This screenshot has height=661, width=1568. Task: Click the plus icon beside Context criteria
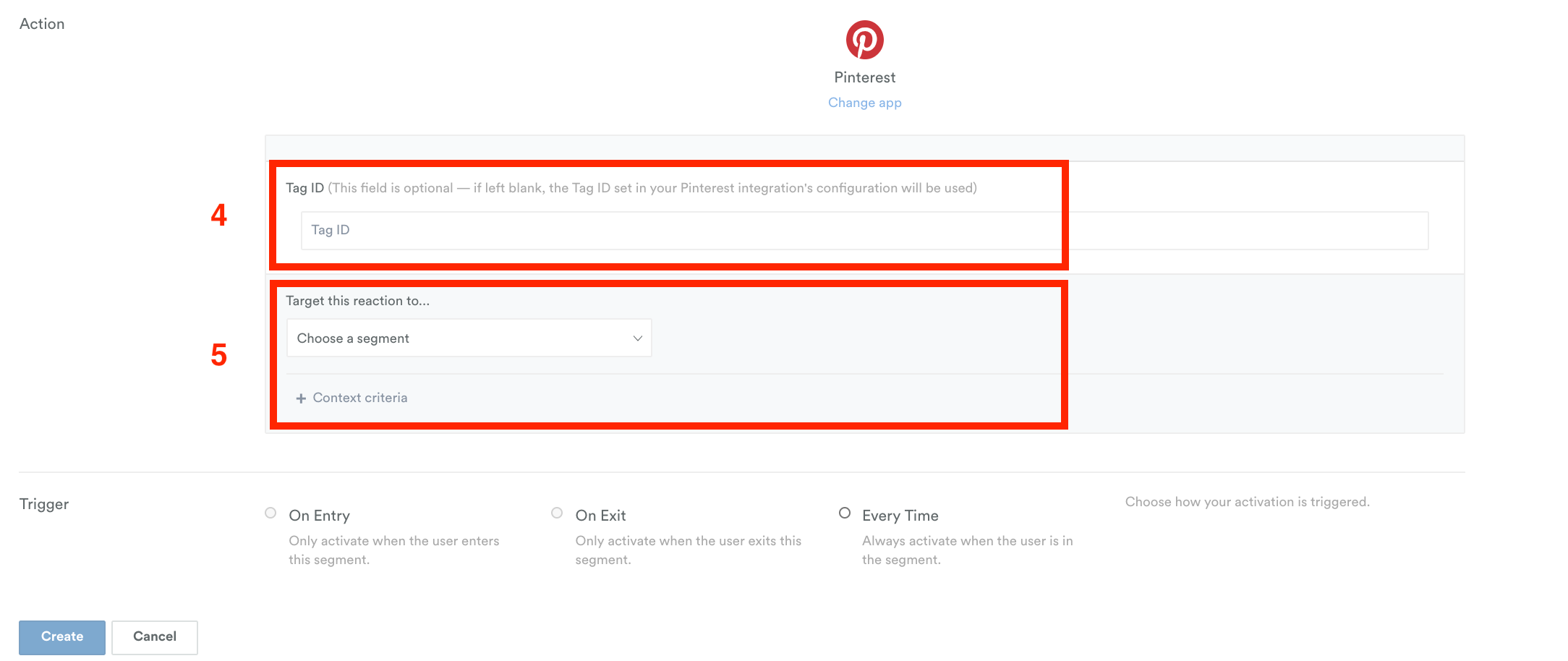[x=301, y=398]
